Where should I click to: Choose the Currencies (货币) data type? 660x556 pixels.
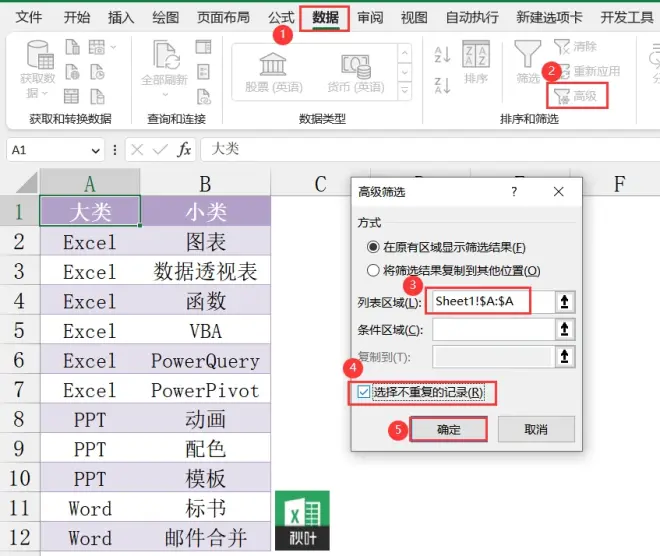356,72
